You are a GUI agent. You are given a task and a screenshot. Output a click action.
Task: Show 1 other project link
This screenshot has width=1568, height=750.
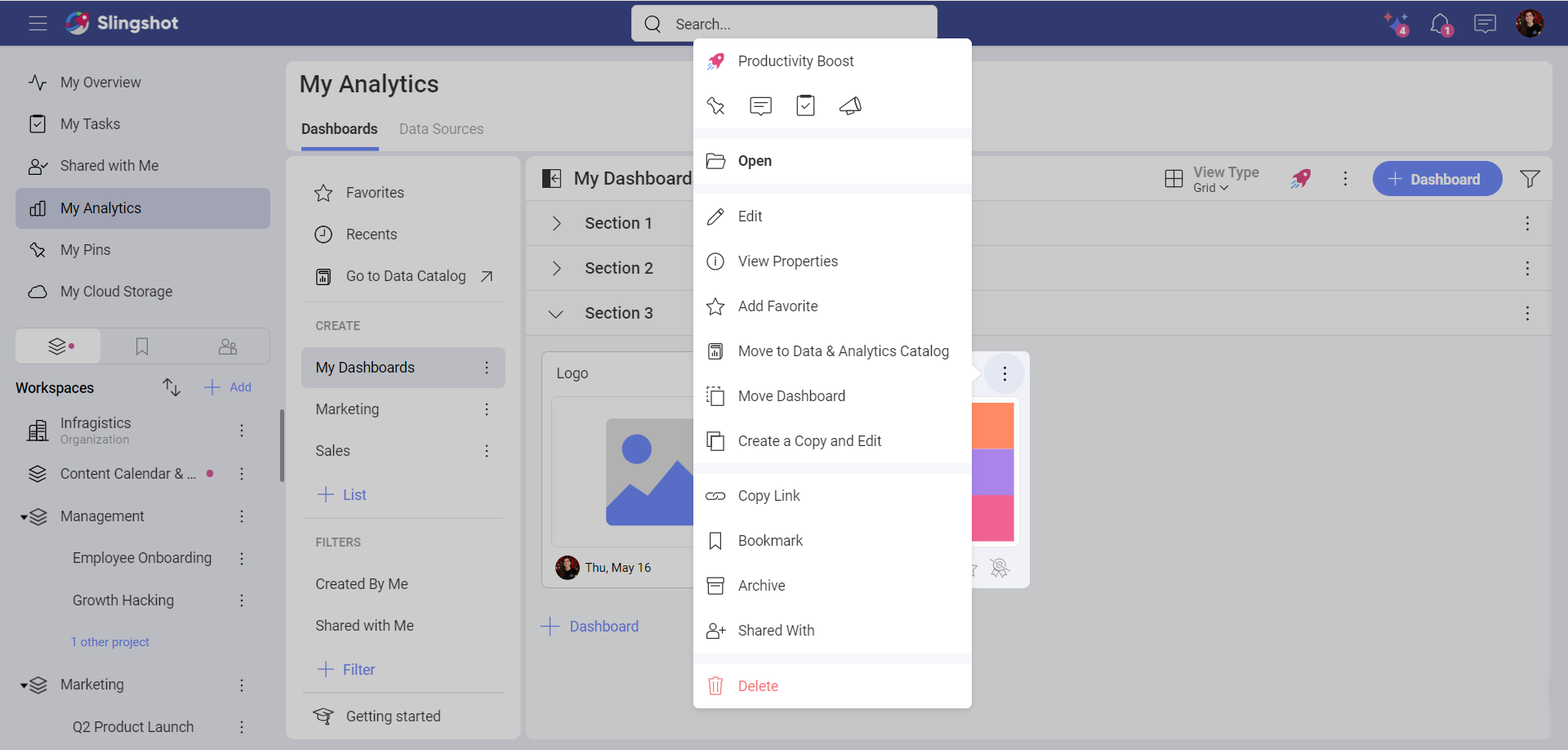point(110,642)
